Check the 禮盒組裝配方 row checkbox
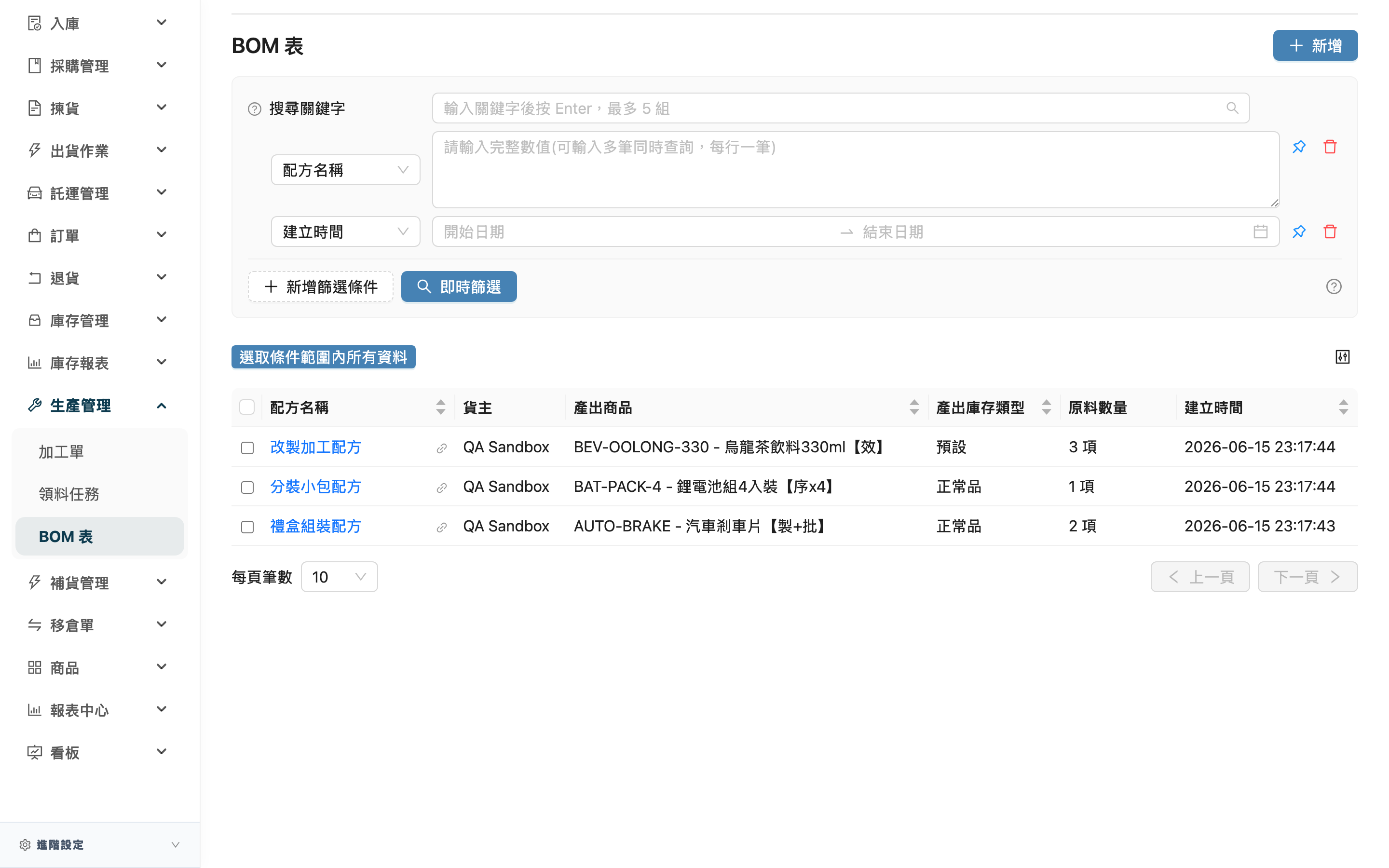Image resolution: width=1389 pixels, height=868 pixels. [247, 527]
